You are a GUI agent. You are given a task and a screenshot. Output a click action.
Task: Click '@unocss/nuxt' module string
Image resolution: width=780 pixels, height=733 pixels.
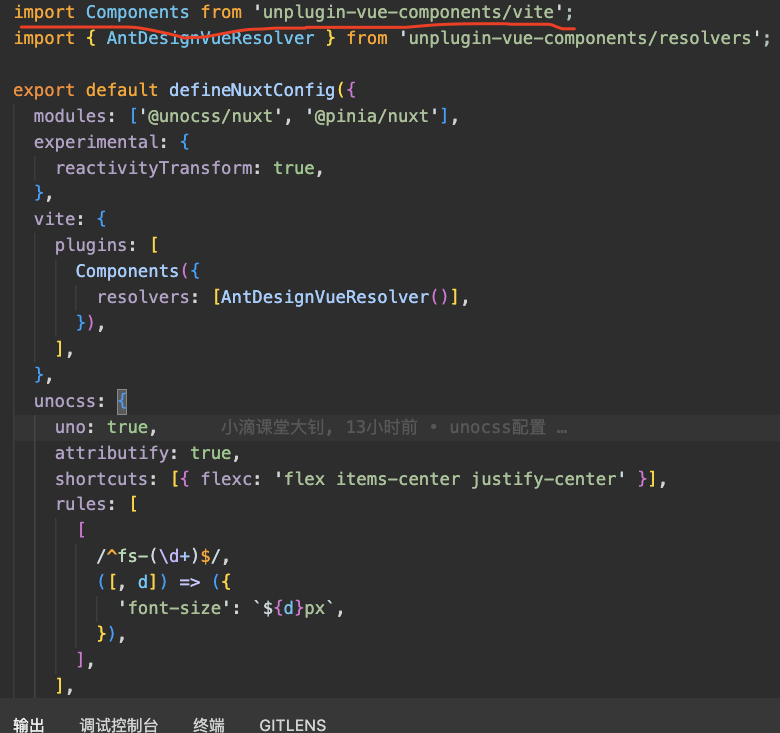pos(211,116)
